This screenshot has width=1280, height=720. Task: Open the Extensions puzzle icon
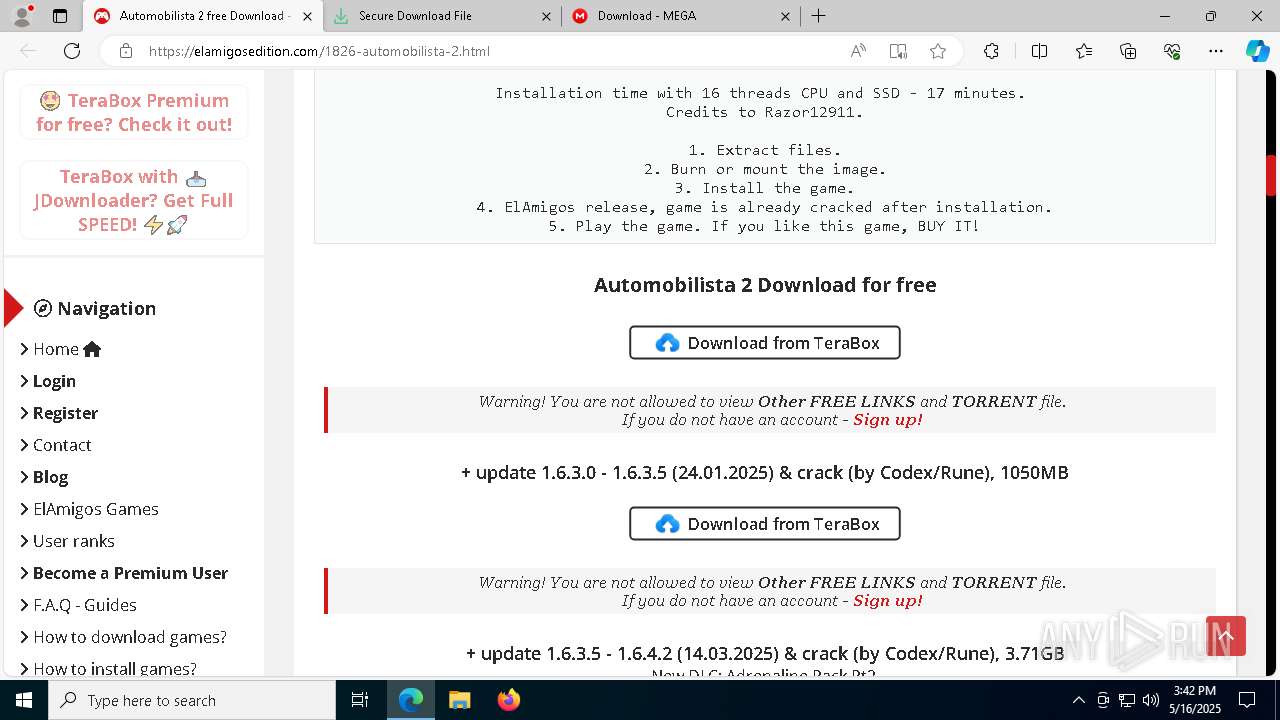[x=991, y=51]
